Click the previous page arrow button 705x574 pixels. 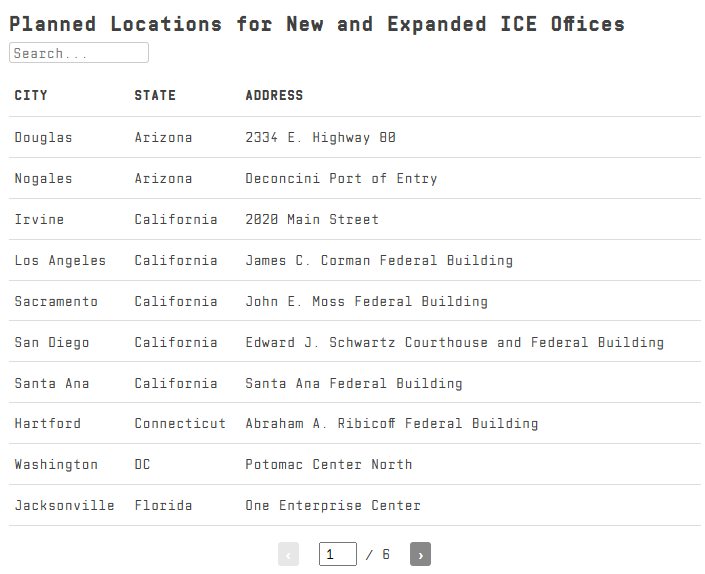coord(288,554)
